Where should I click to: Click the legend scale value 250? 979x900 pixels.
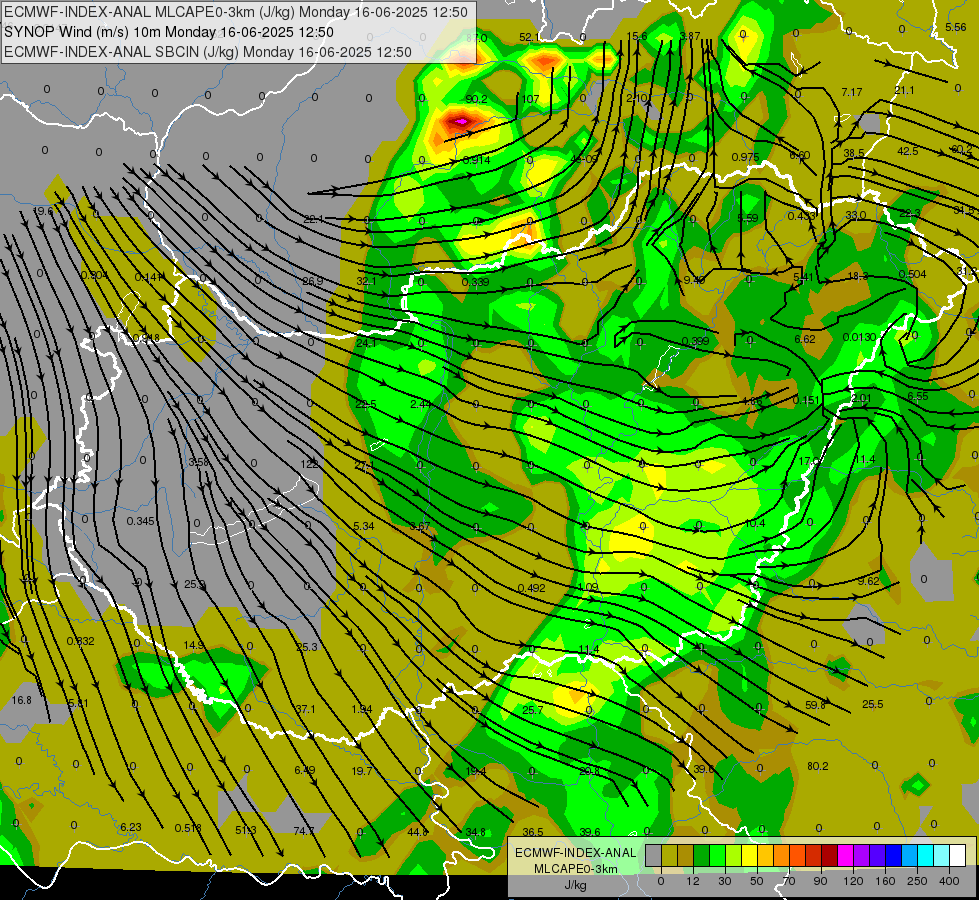click(917, 881)
